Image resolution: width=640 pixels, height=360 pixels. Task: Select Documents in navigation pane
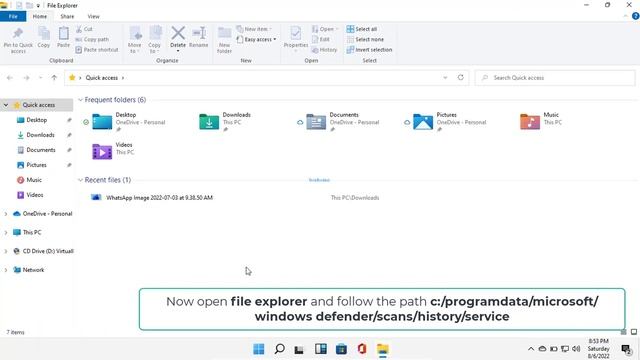pyautogui.click(x=40, y=150)
